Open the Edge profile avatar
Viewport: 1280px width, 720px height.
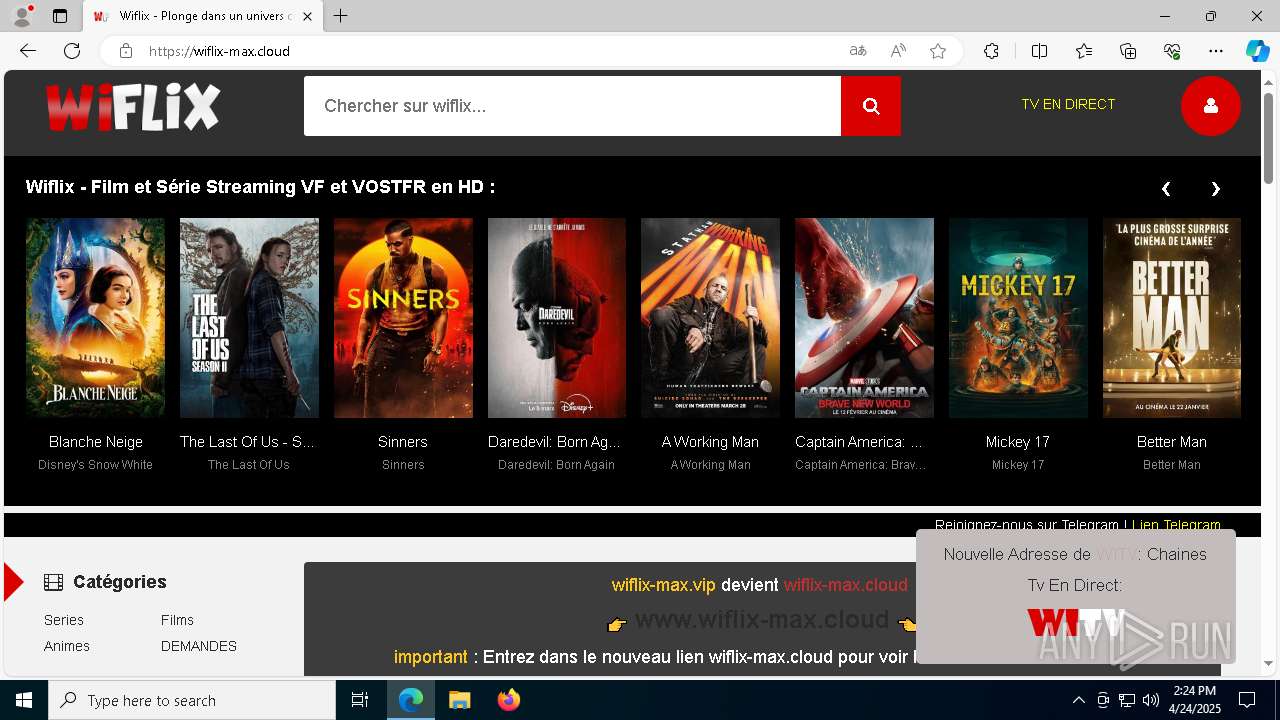[x=22, y=16]
